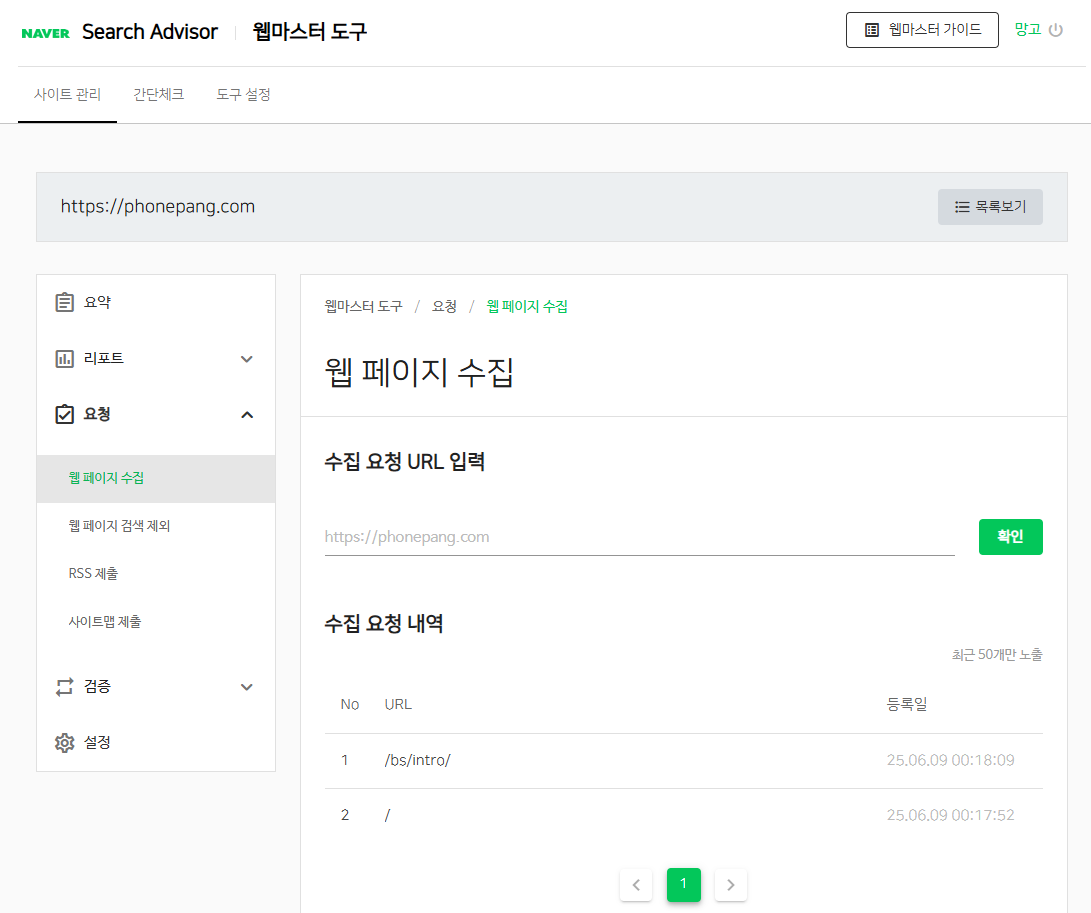
Task: Open the 검증 sidebar menu
Action: point(156,687)
